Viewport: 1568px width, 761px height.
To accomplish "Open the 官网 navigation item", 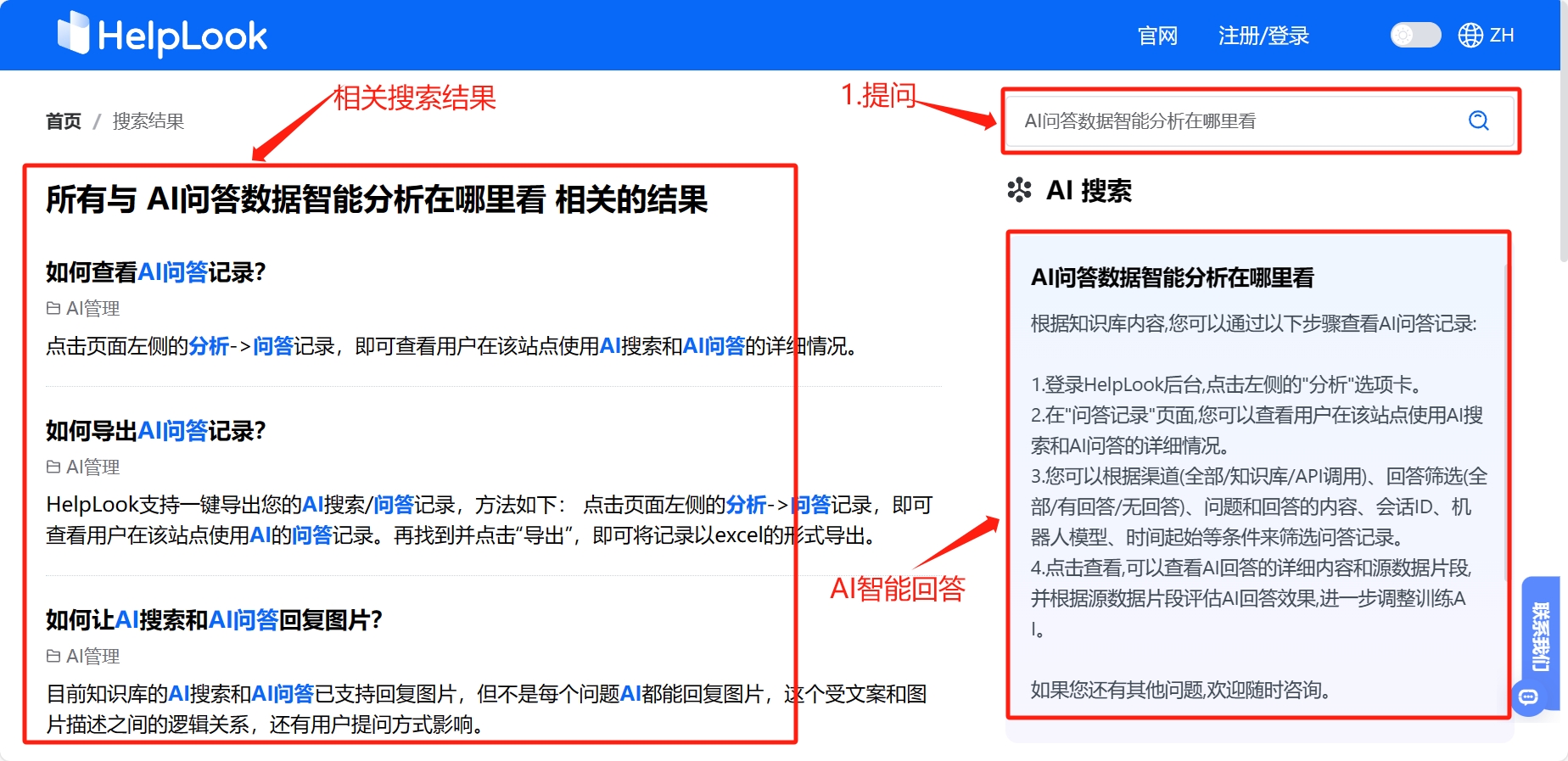I will coord(1157,36).
